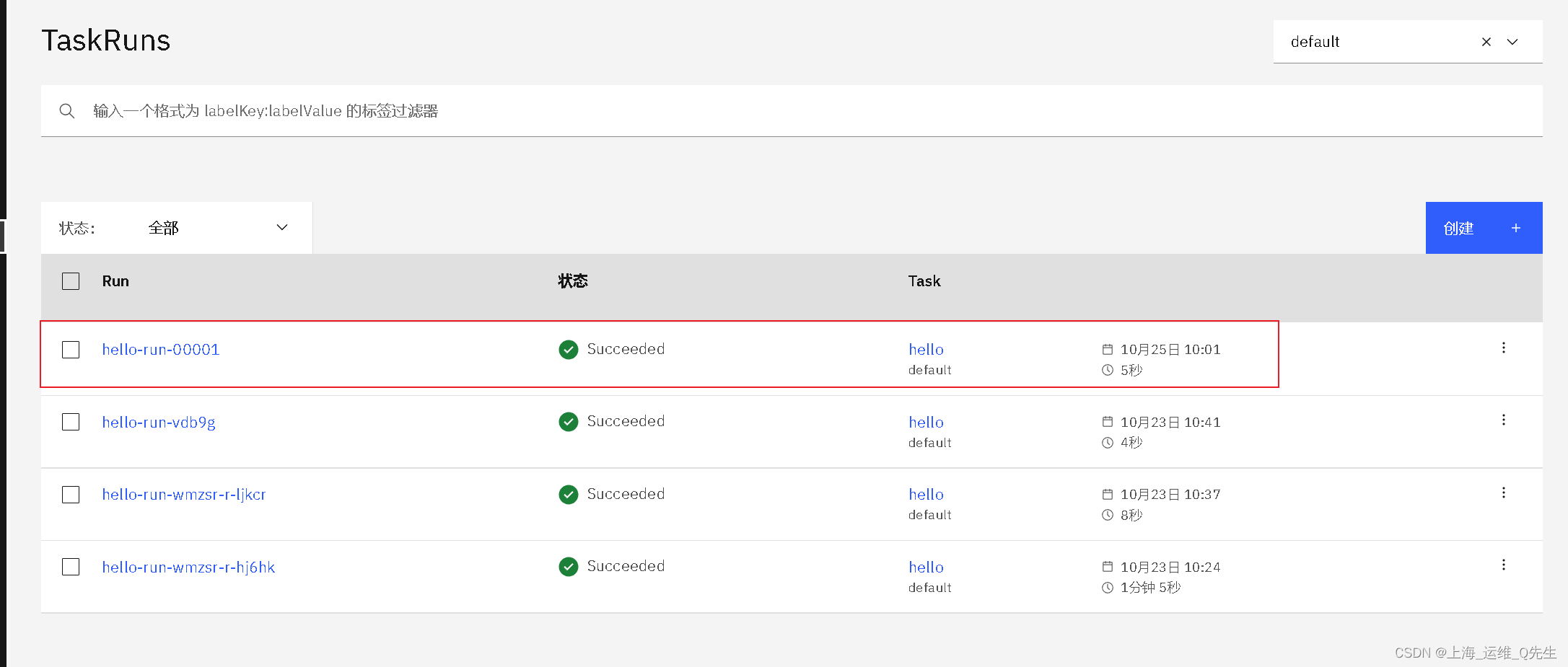Click calendar icon beside 10月25日 10:01
The width and height of the screenshot is (1568, 667).
point(1108,350)
